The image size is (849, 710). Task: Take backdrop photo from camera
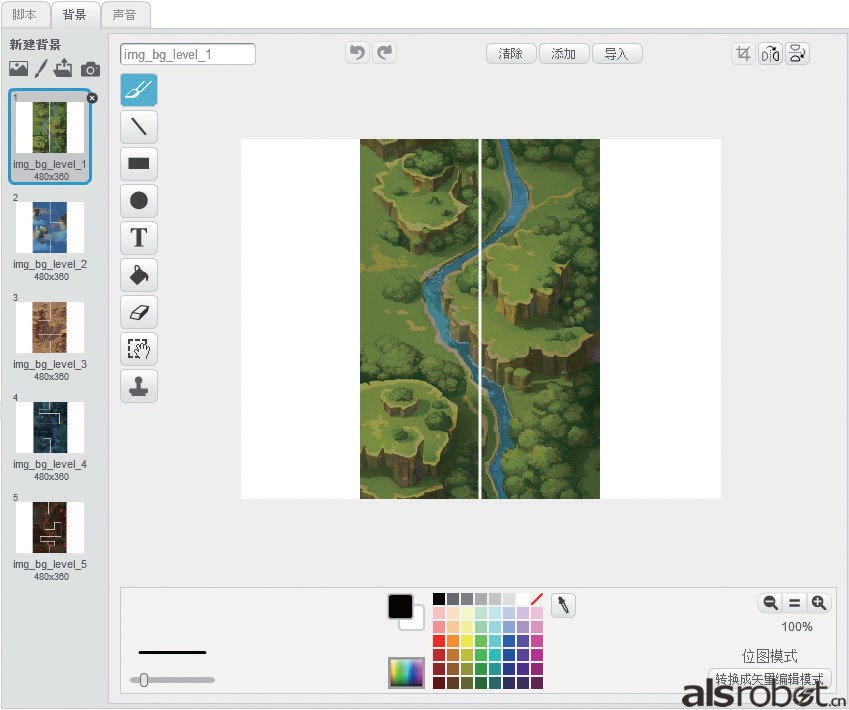90,69
